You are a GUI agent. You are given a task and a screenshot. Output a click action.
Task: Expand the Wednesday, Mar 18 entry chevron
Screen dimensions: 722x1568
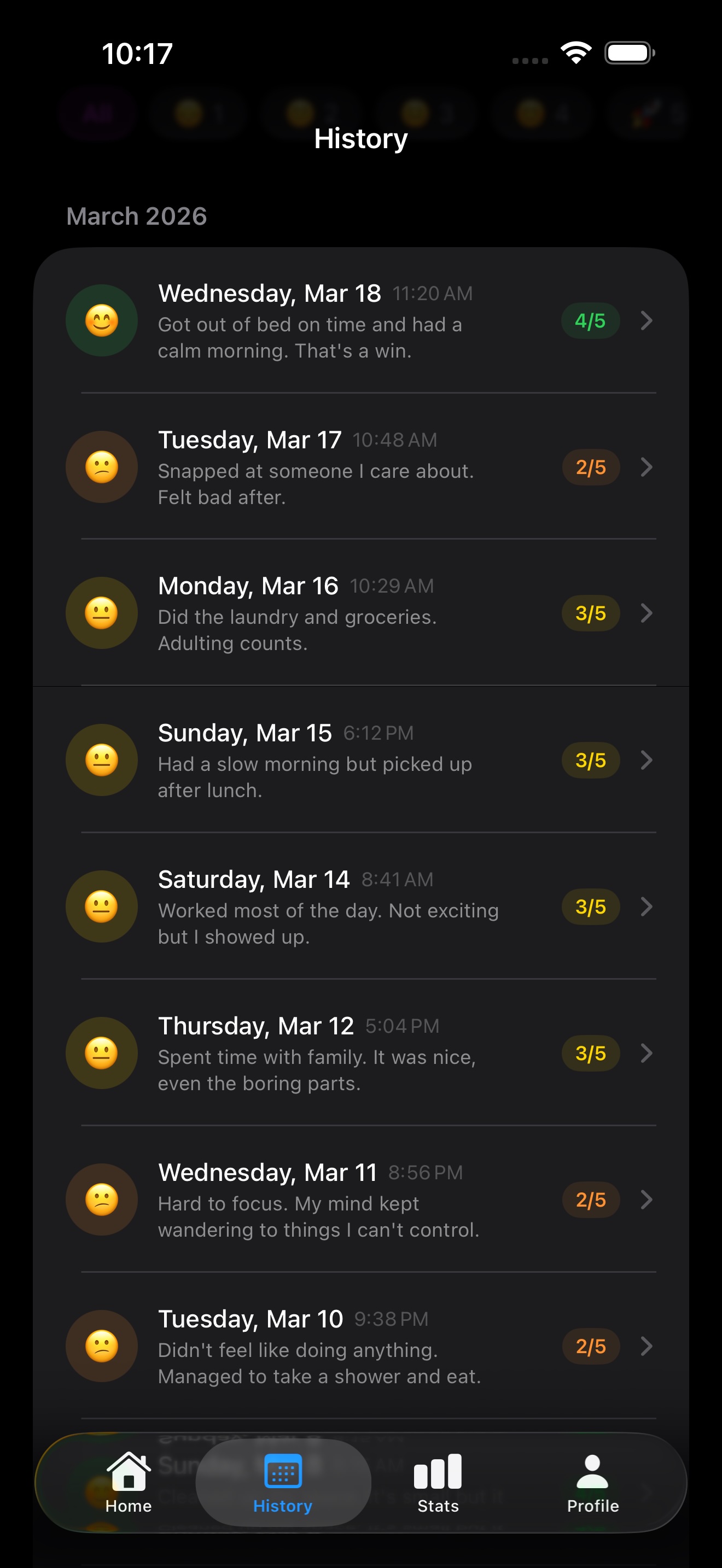[x=647, y=321]
